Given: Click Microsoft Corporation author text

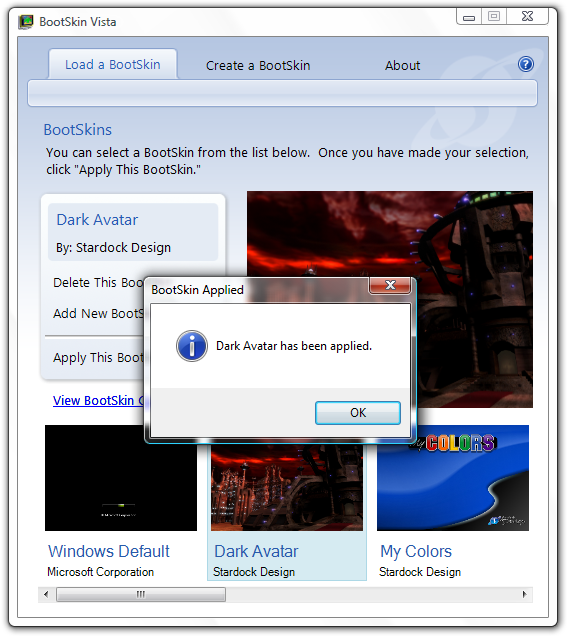Looking at the screenshot, I should [101, 572].
